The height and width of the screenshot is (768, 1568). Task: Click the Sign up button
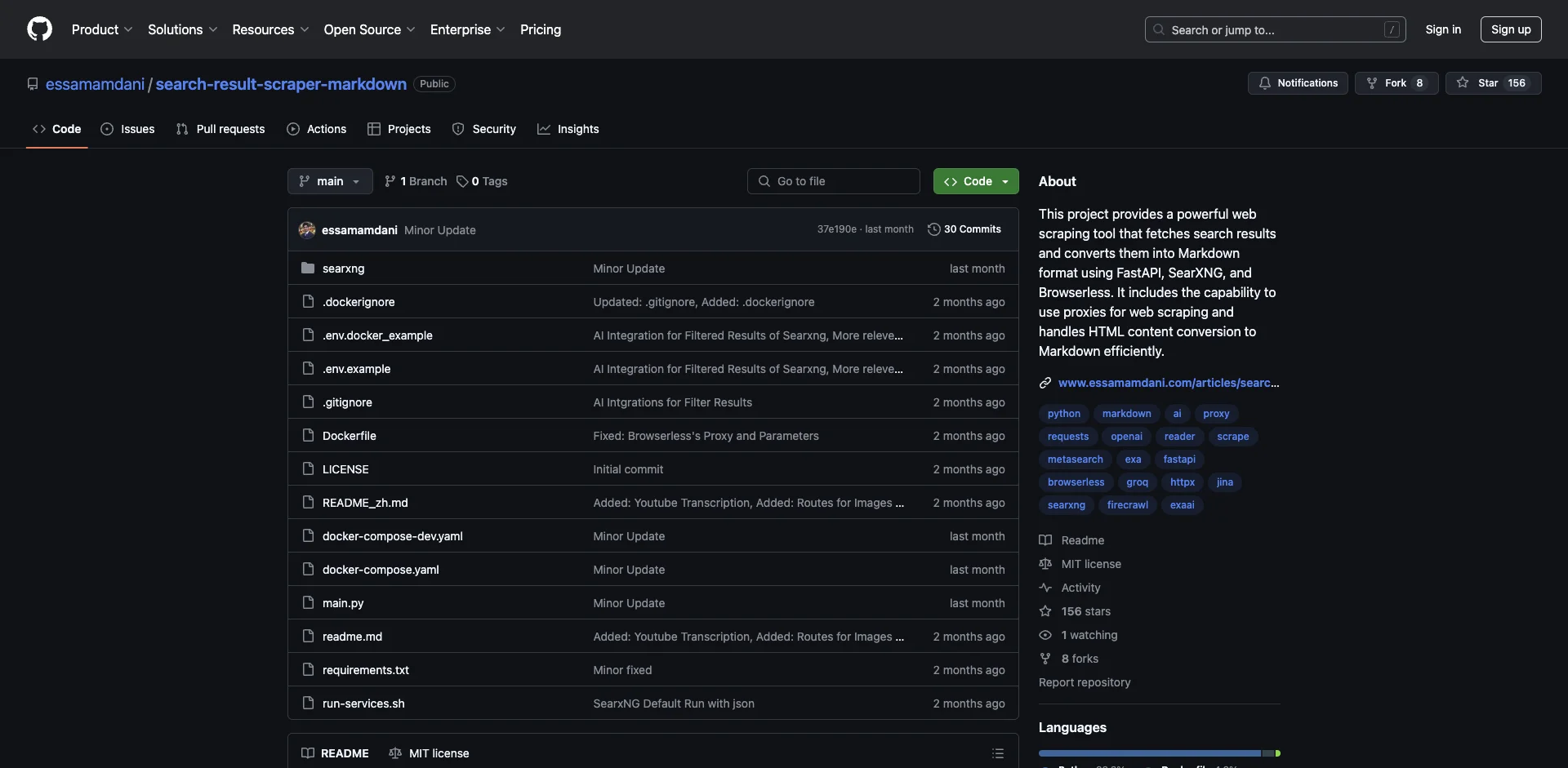coord(1511,29)
